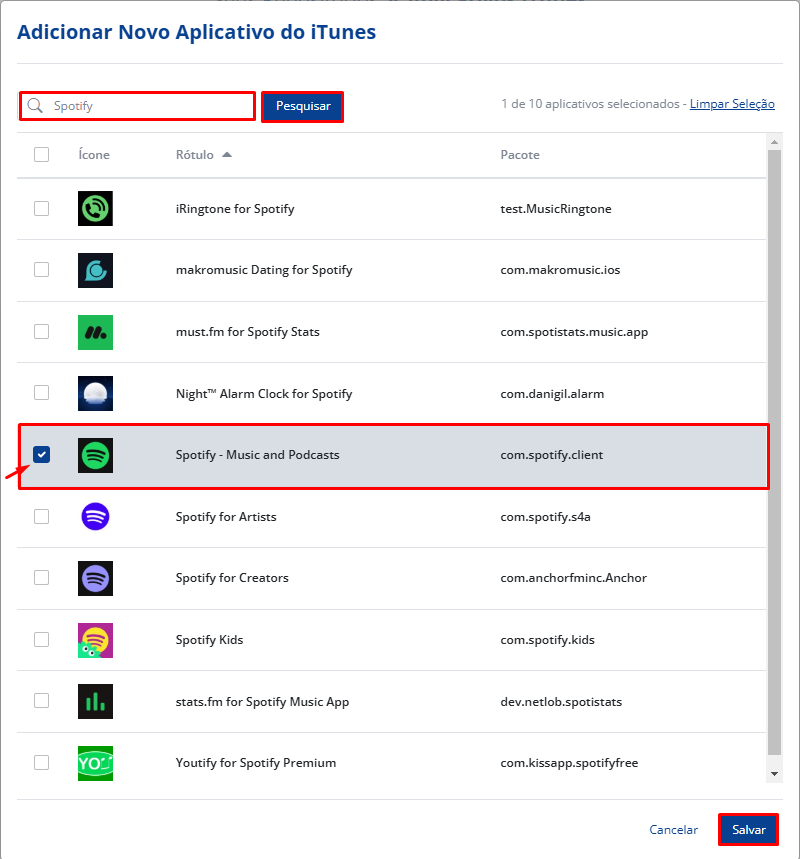
Task: Toggle the select-all checkbox in header
Action: coord(41,154)
